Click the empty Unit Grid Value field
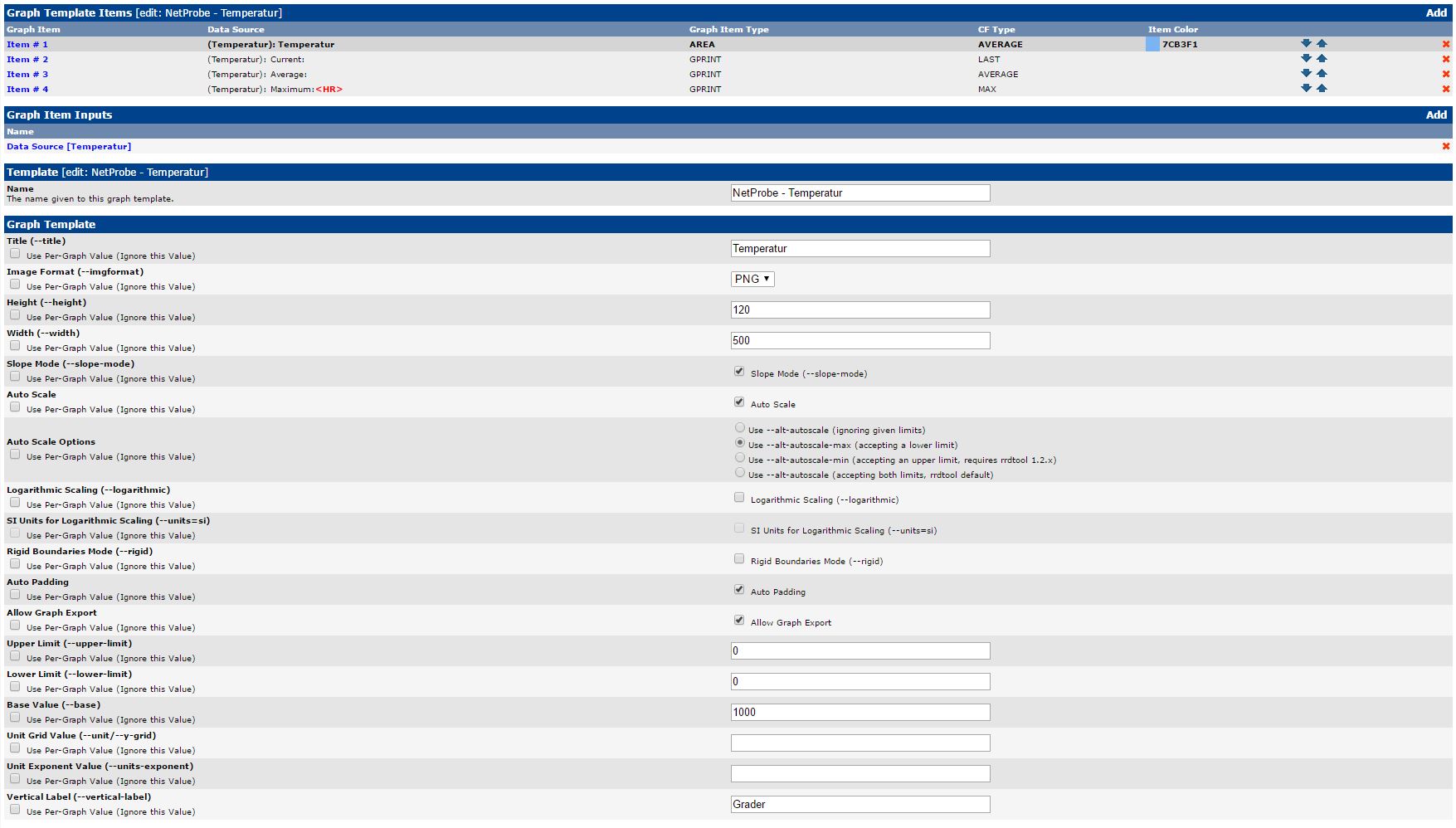The image size is (1456, 828). 860,743
